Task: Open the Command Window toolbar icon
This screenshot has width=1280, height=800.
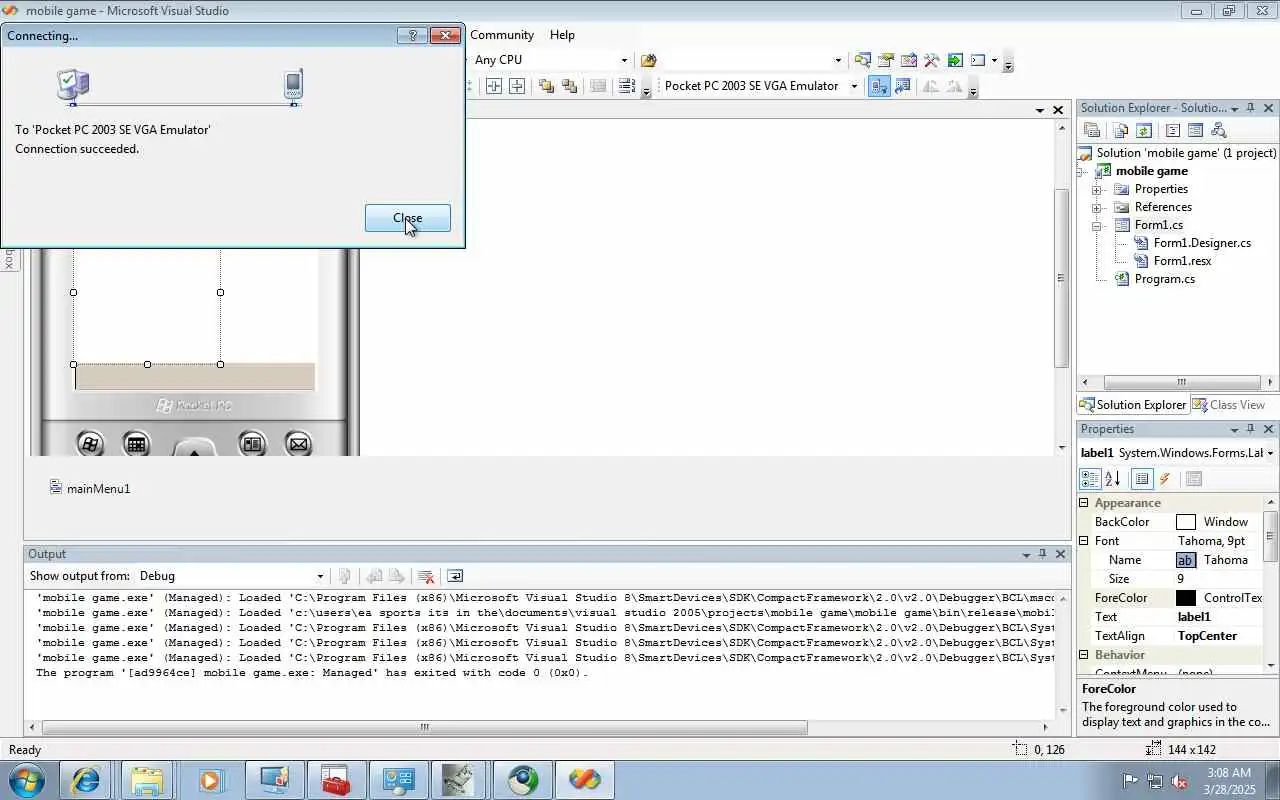Action: coord(978,60)
